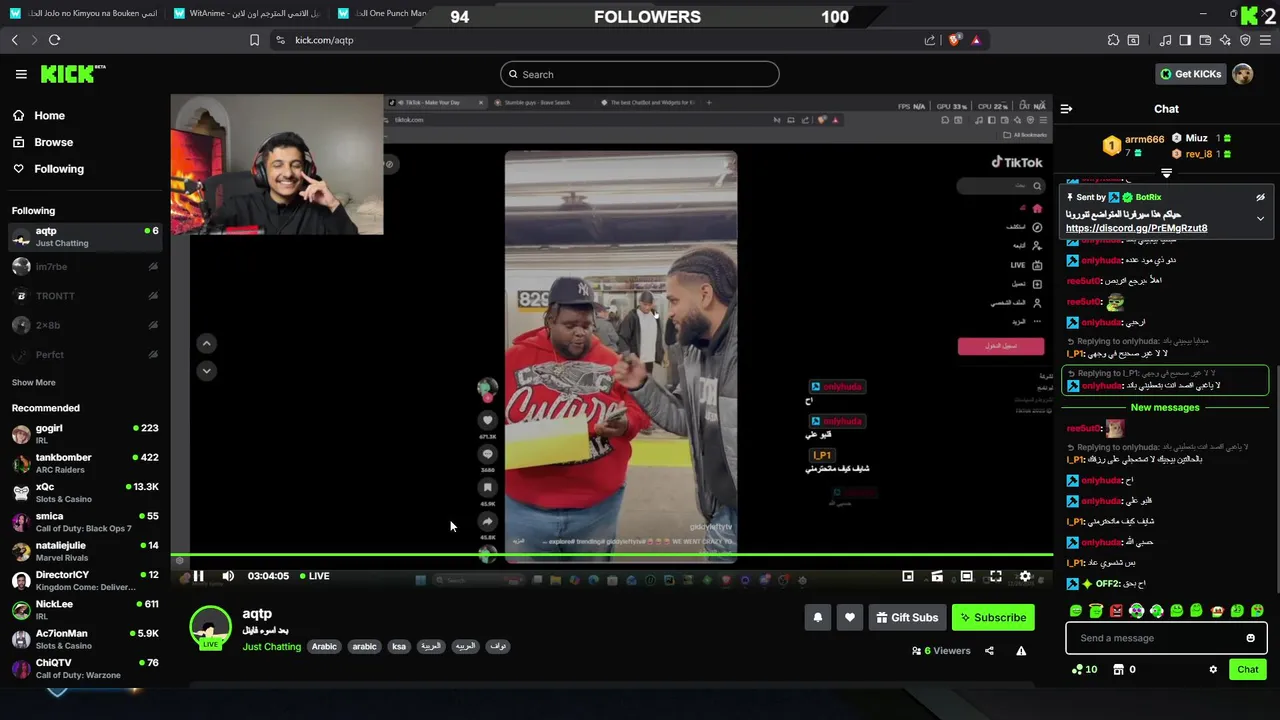
Task: Toggle browser sidebar panel icon
Action: click(1185, 40)
